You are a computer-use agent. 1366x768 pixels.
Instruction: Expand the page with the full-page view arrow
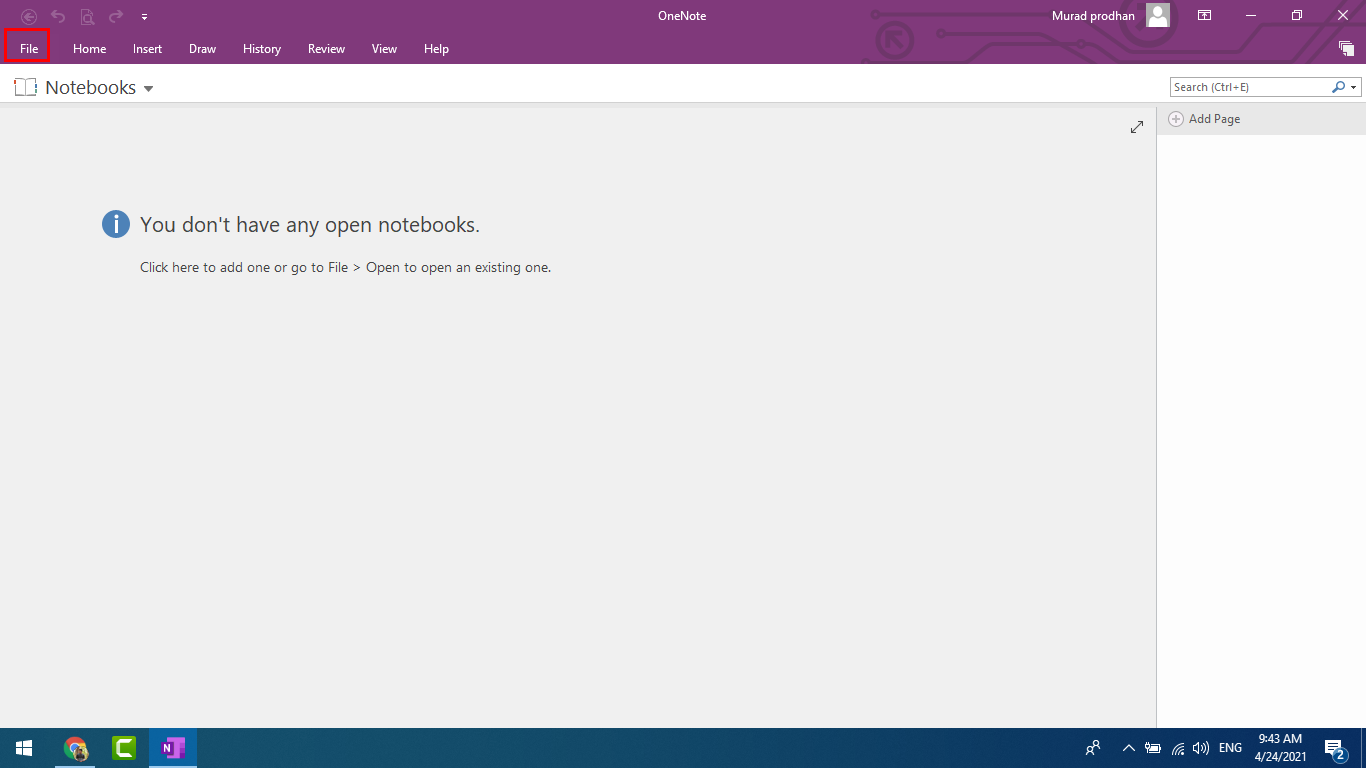click(1136, 127)
